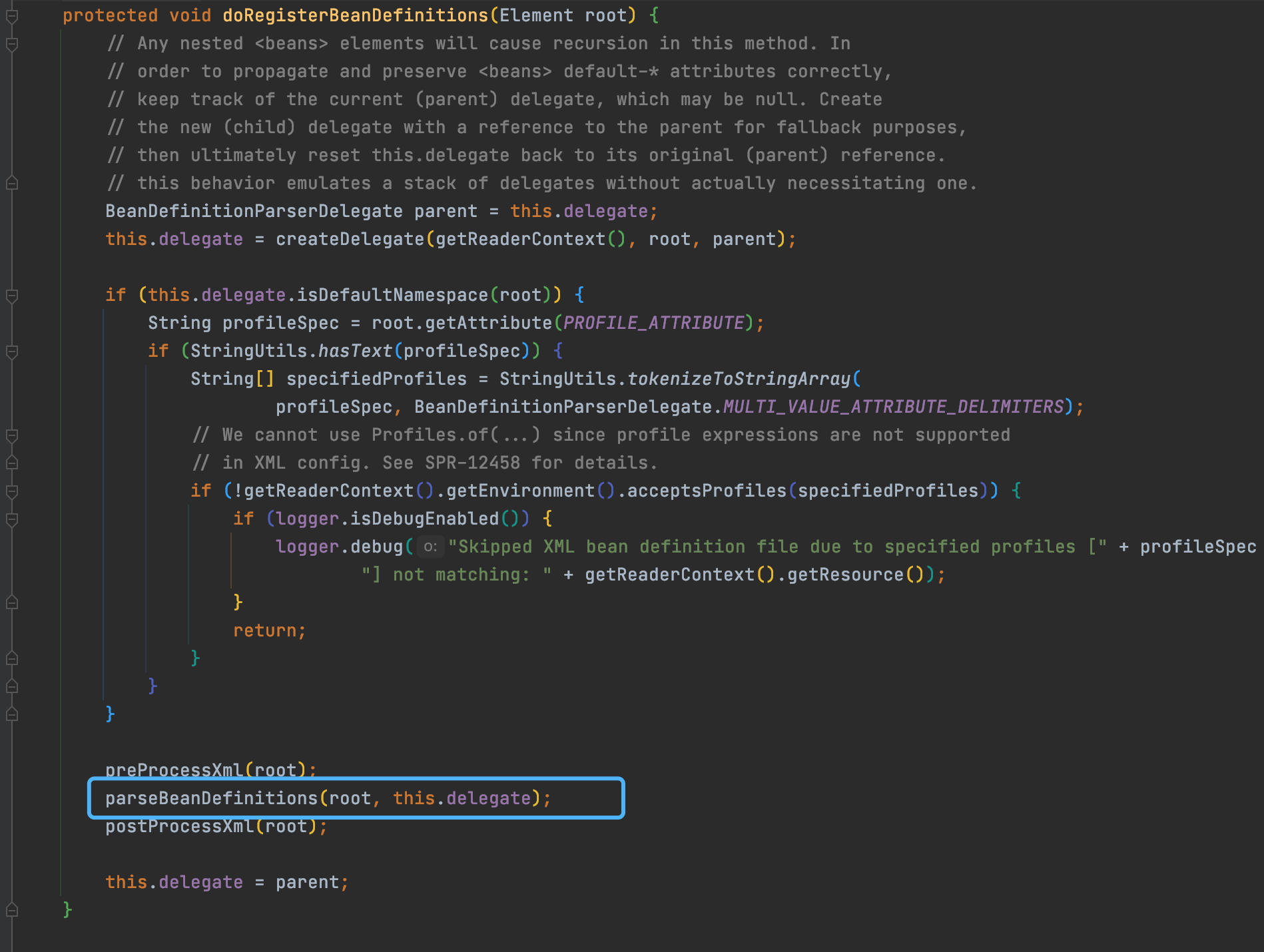
Task: Click the getEnvironment() method call
Action: pos(531,491)
